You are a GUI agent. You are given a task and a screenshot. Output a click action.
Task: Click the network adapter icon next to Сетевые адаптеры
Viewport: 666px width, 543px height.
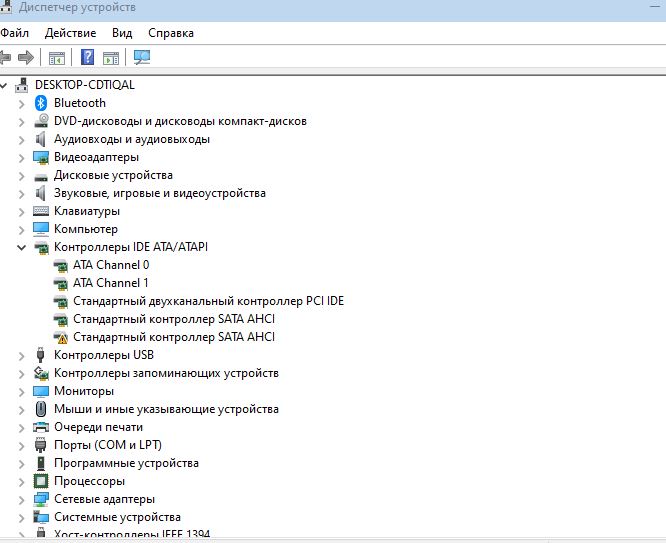coord(41,499)
